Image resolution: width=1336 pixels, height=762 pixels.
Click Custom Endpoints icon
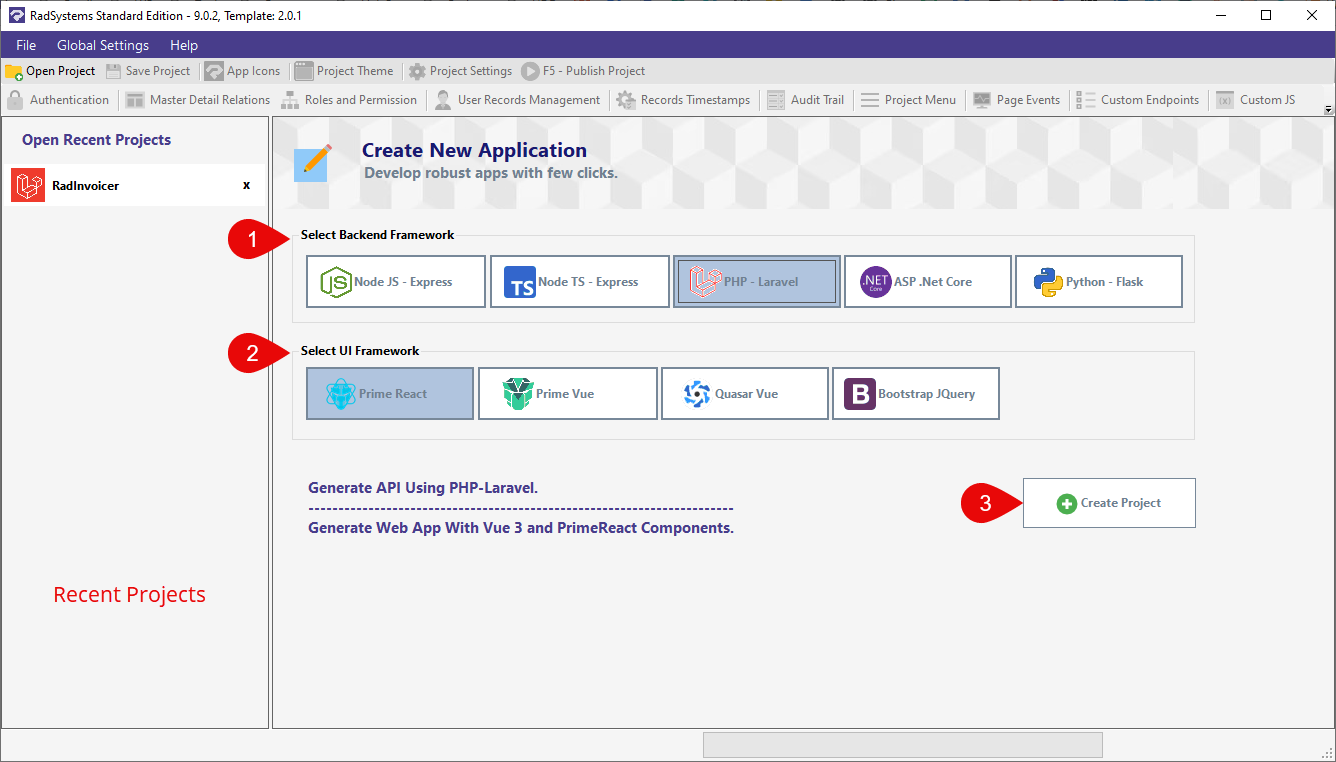click(x=1086, y=100)
